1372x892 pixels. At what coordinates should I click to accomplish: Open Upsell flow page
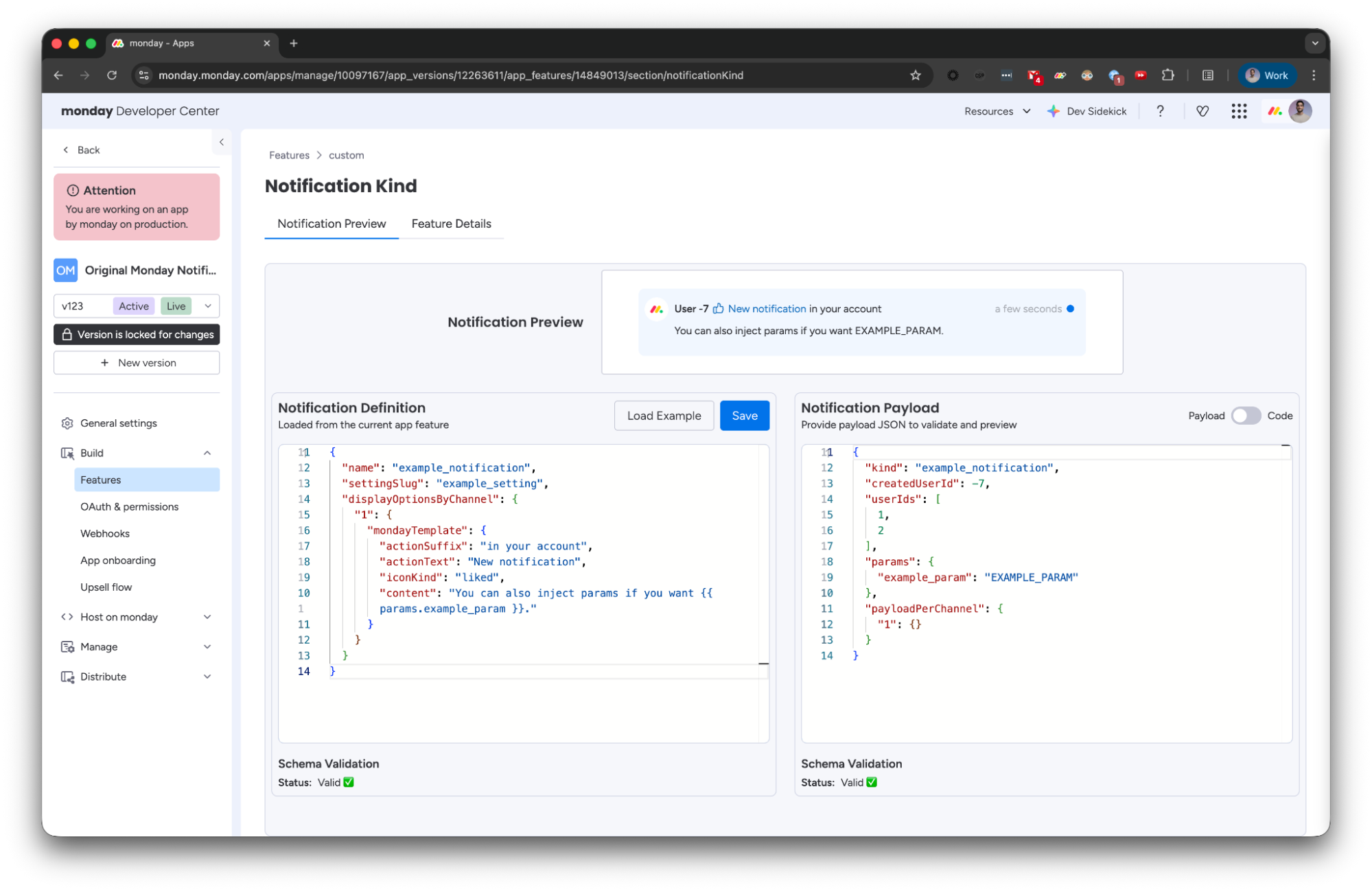106,587
